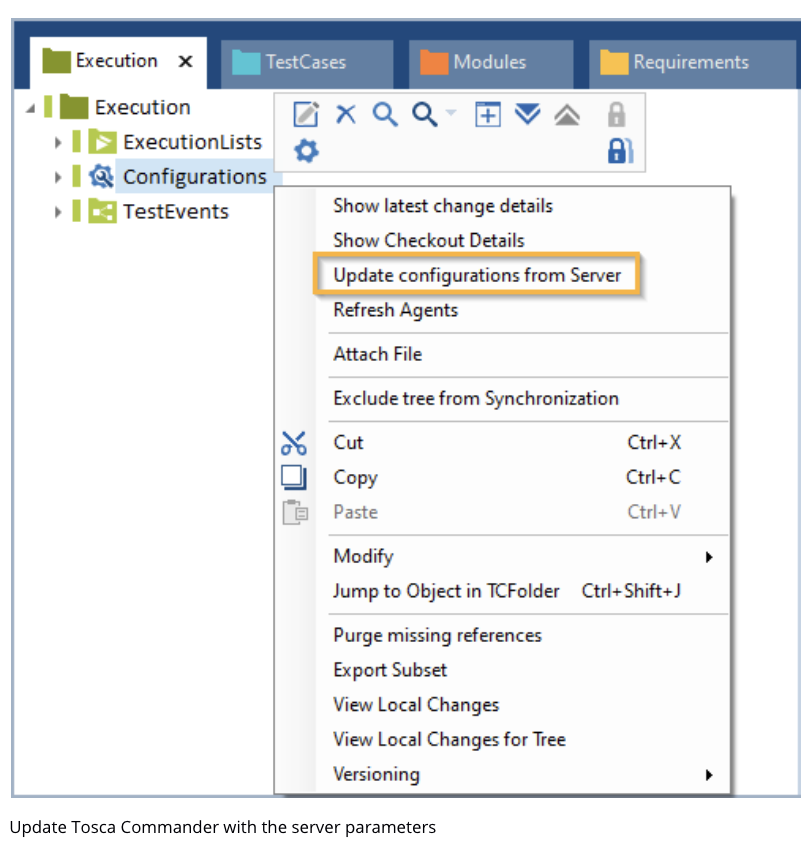
Task: Choose View Local Changes for Tree
Action: [x=503, y=740]
